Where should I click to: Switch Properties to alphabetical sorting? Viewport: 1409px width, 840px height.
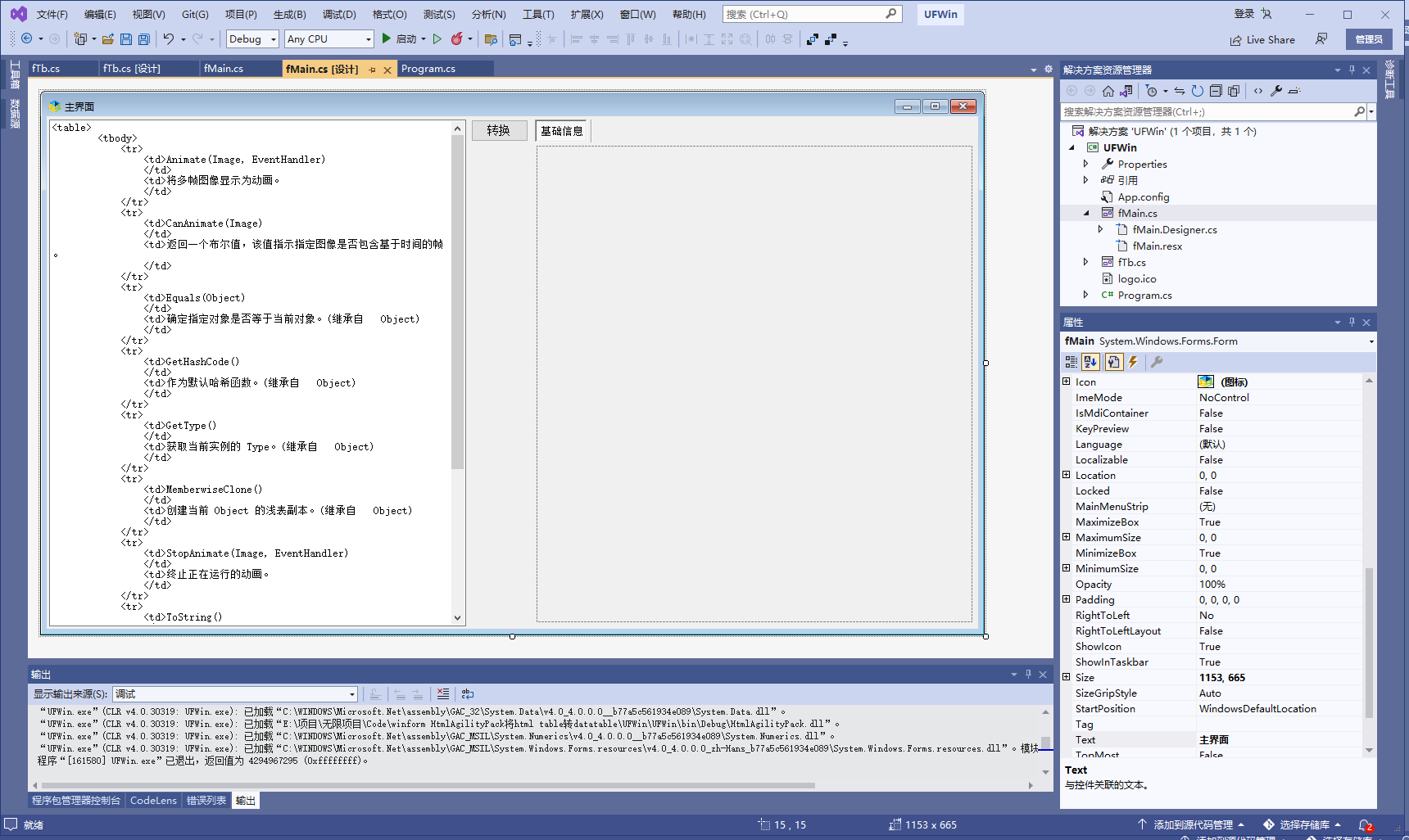pyautogui.click(x=1090, y=362)
